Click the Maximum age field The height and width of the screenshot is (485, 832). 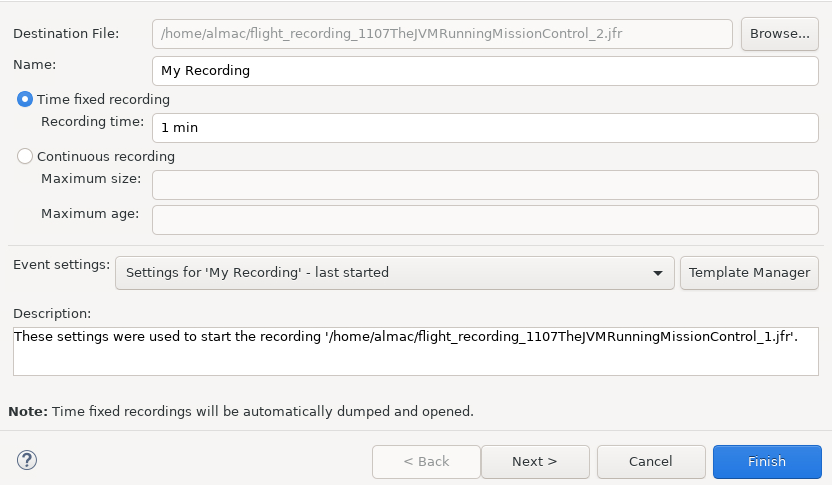point(485,220)
